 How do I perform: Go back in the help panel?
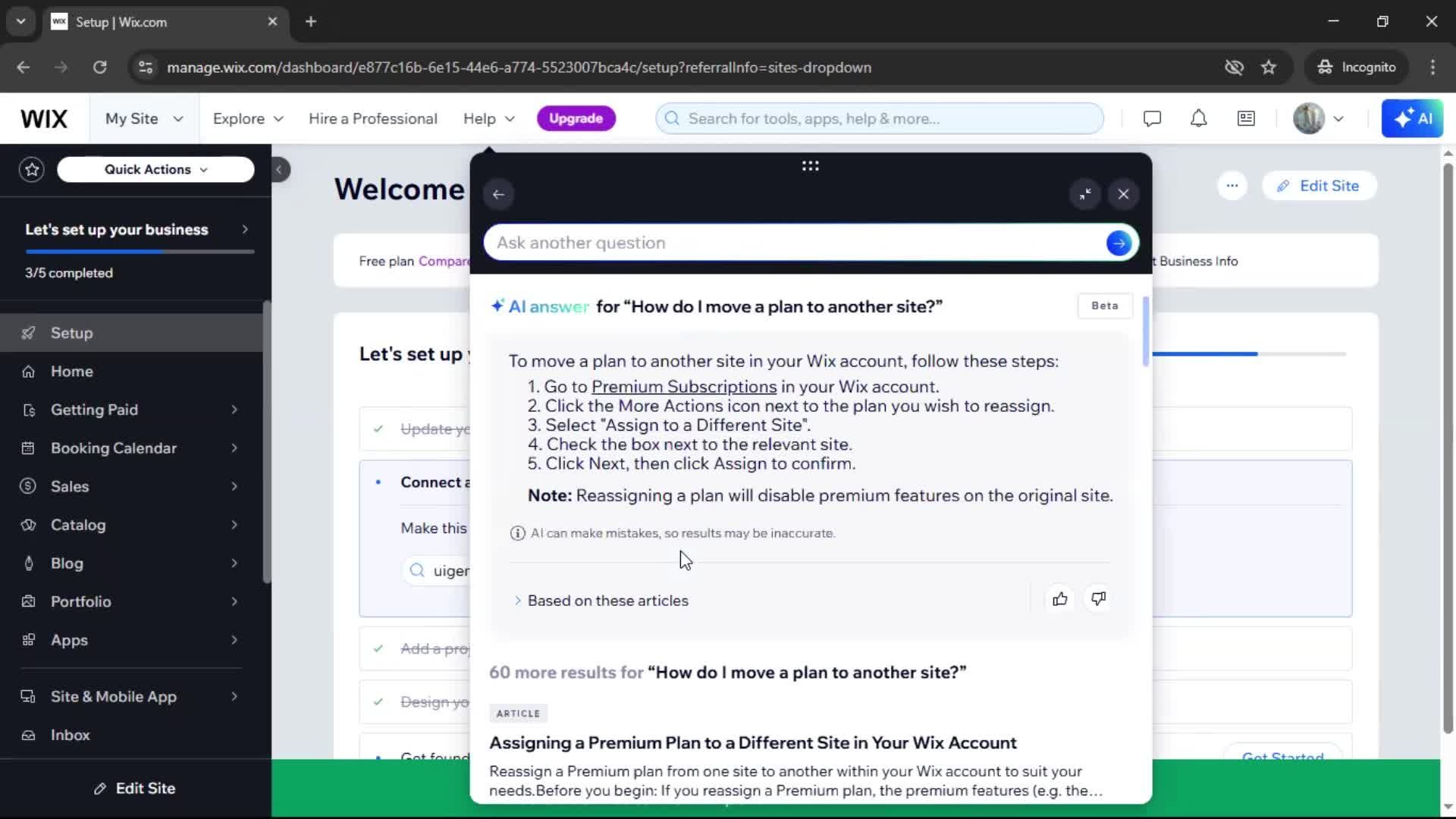498,195
